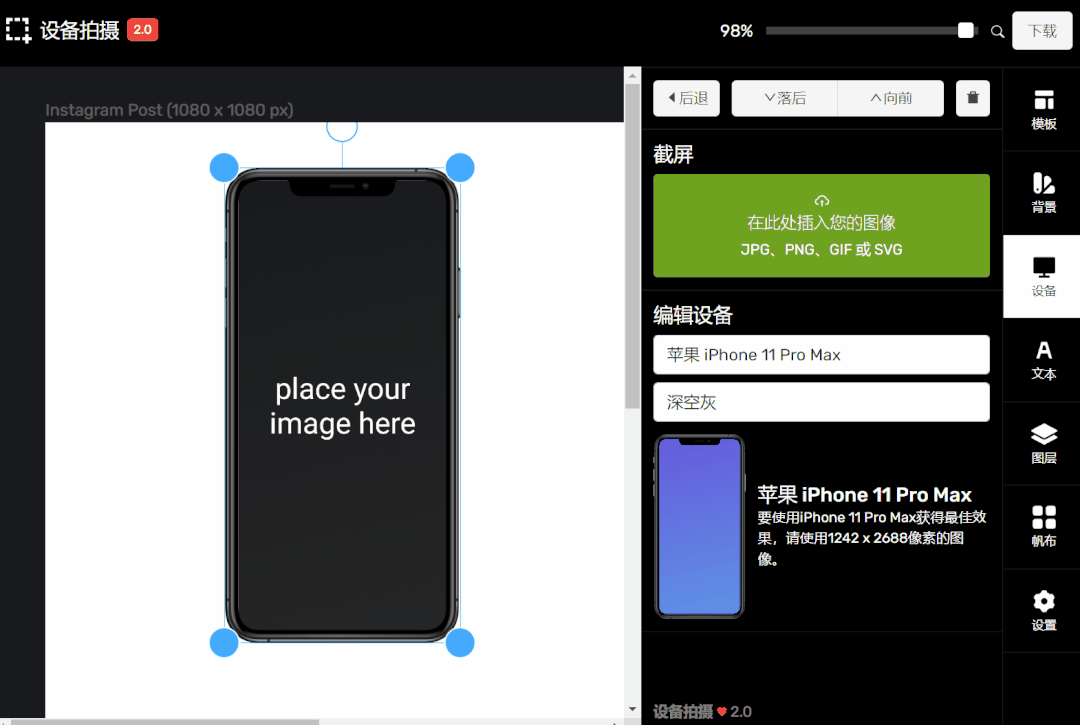The height and width of the screenshot is (725, 1080).
Task: Click the 设备拍摄 logo icon
Action: point(19,30)
